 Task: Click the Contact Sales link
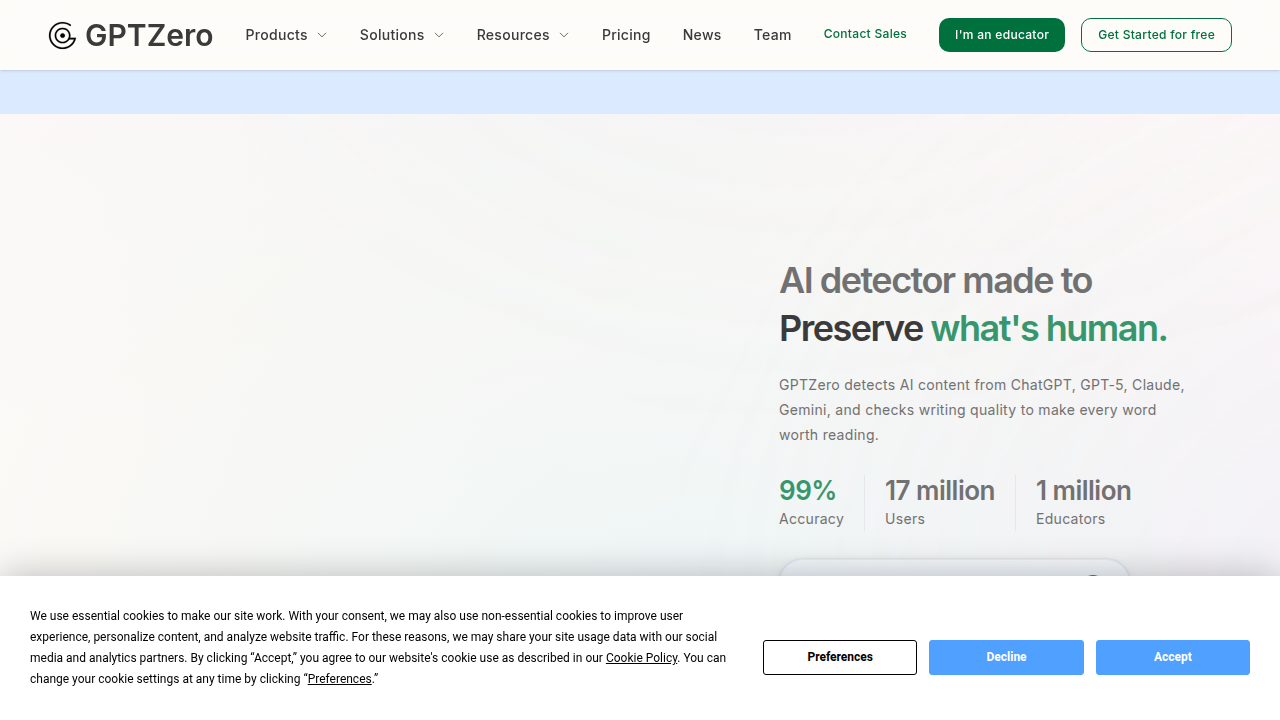[865, 34]
